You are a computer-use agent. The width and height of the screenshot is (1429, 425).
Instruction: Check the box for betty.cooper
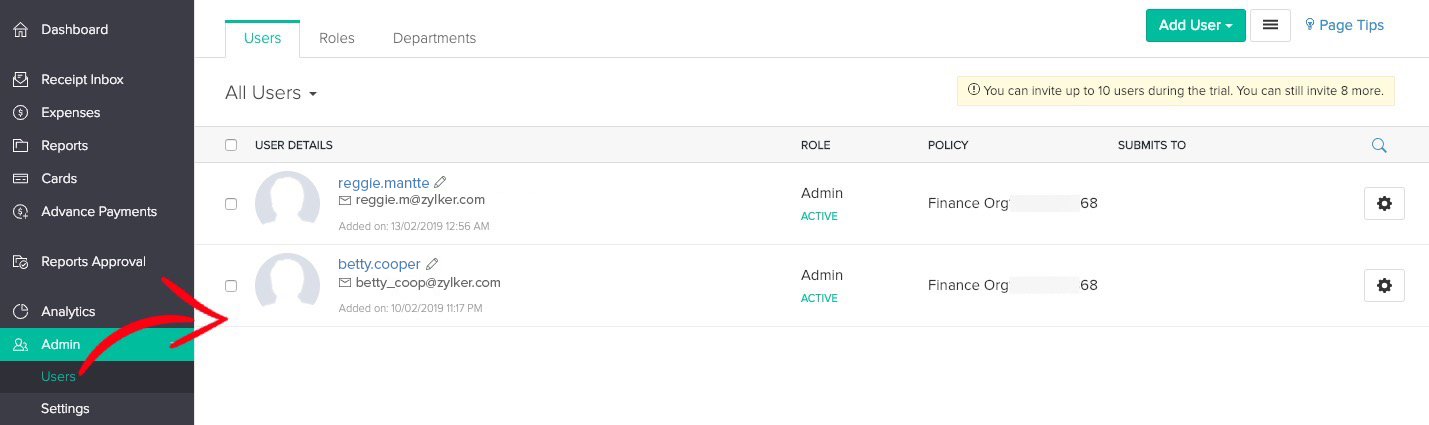(x=231, y=285)
